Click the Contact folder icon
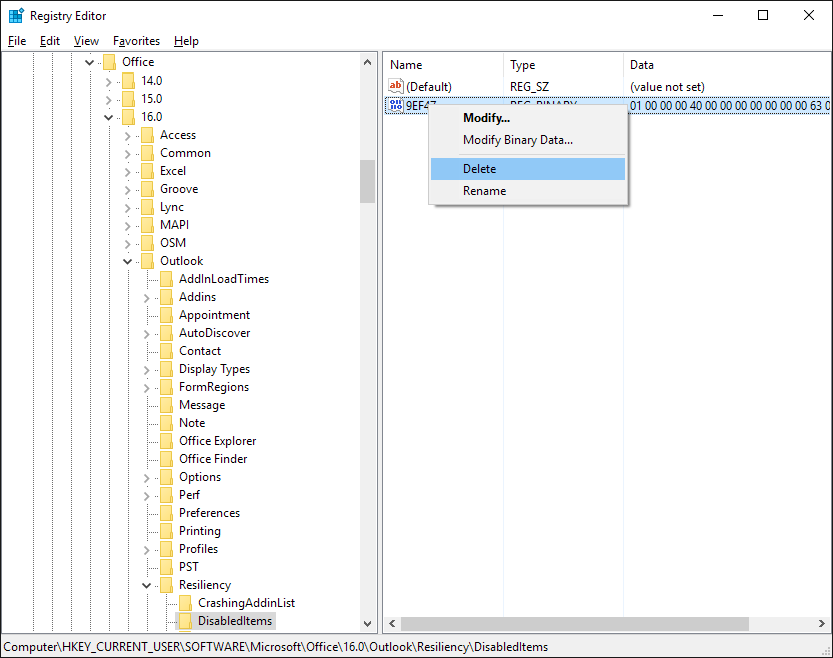The image size is (833, 658). click(166, 351)
